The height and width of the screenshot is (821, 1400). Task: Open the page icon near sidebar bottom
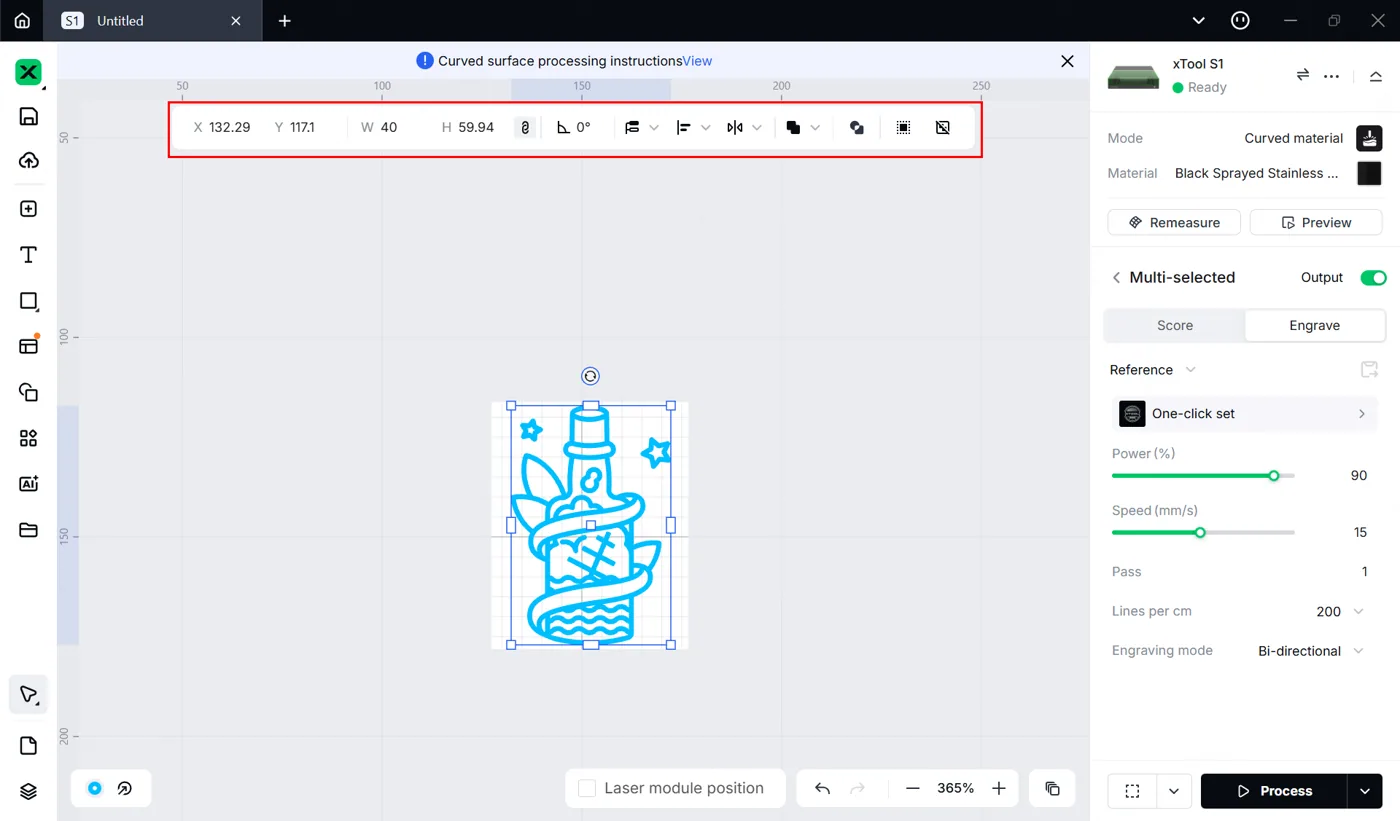(28, 746)
